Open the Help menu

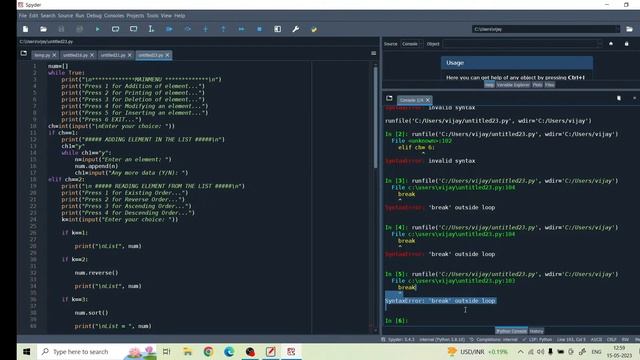180,16
